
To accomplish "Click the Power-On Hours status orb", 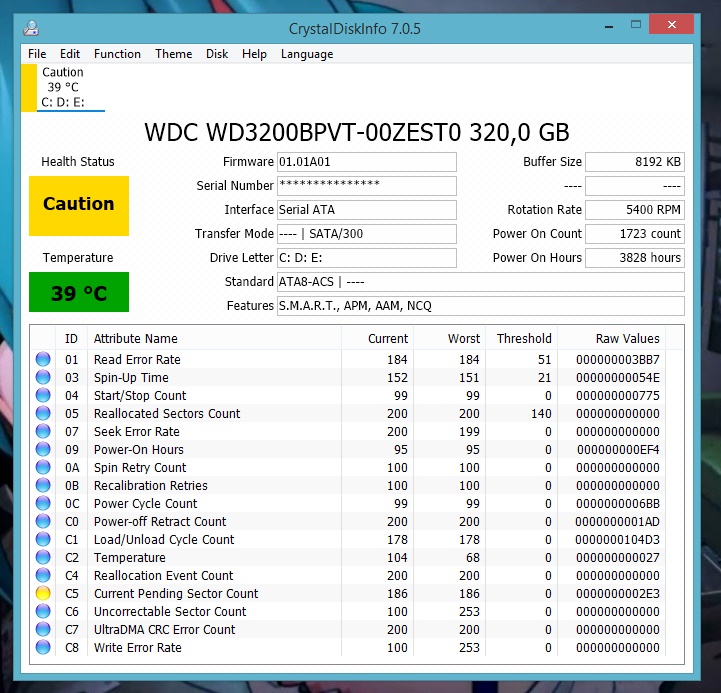I will (x=43, y=449).
